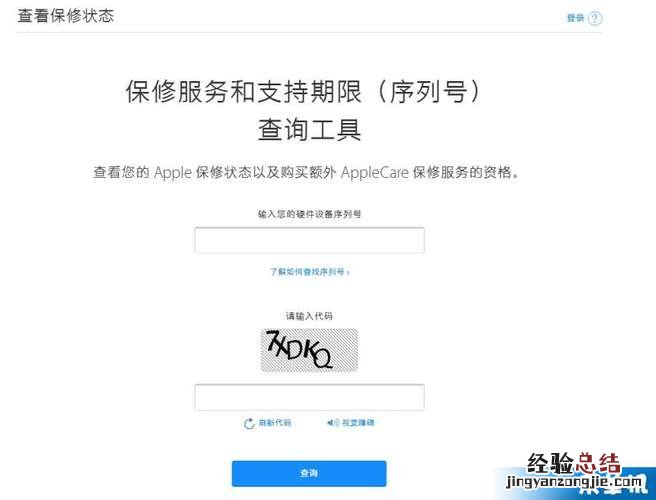
Task: Click the speaker icon for audio captcha
Action: point(333,423)
